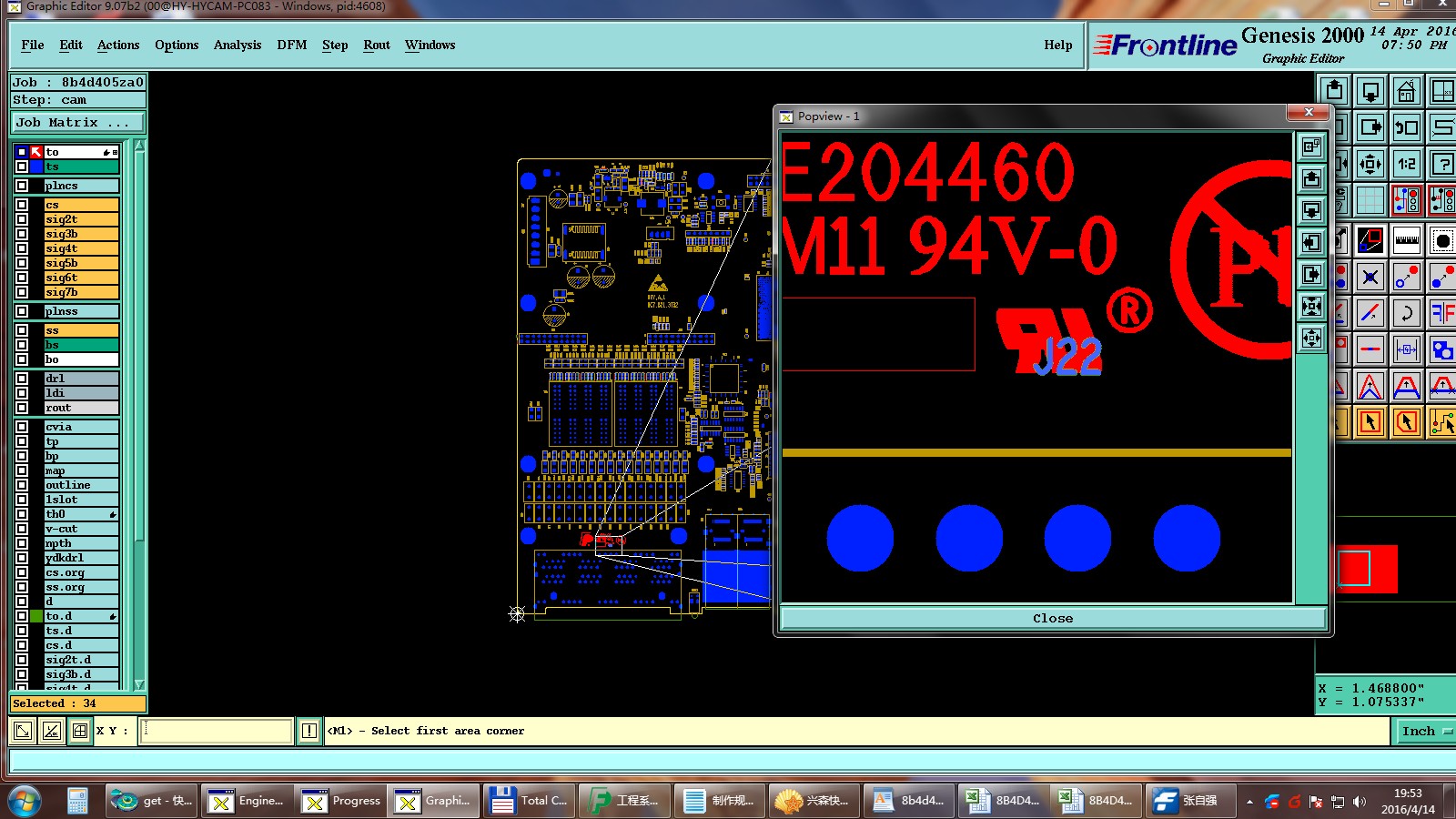
Task: Open the Actions menu
Action: (118, 45)
